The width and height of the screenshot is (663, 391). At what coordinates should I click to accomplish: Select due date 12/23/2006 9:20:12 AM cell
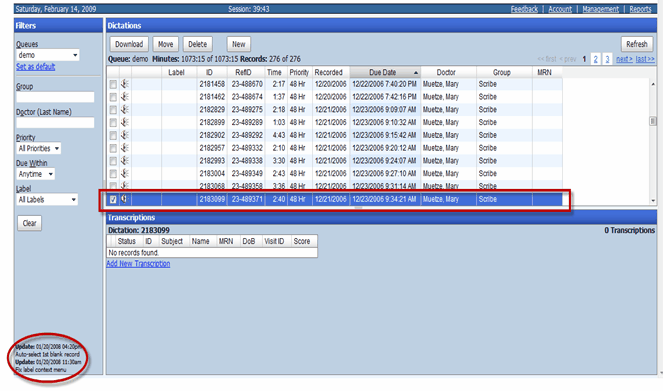point(384,148)
